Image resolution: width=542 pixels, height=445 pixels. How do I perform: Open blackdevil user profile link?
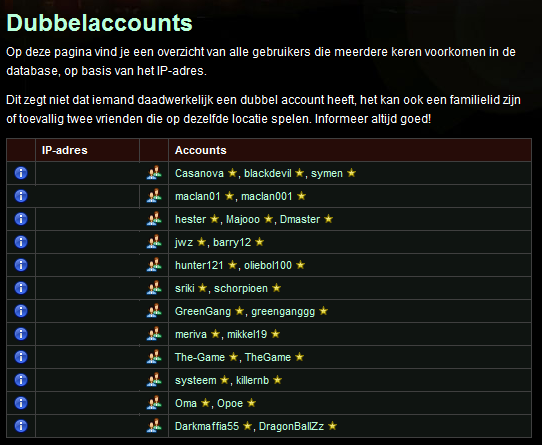point(268,173)
